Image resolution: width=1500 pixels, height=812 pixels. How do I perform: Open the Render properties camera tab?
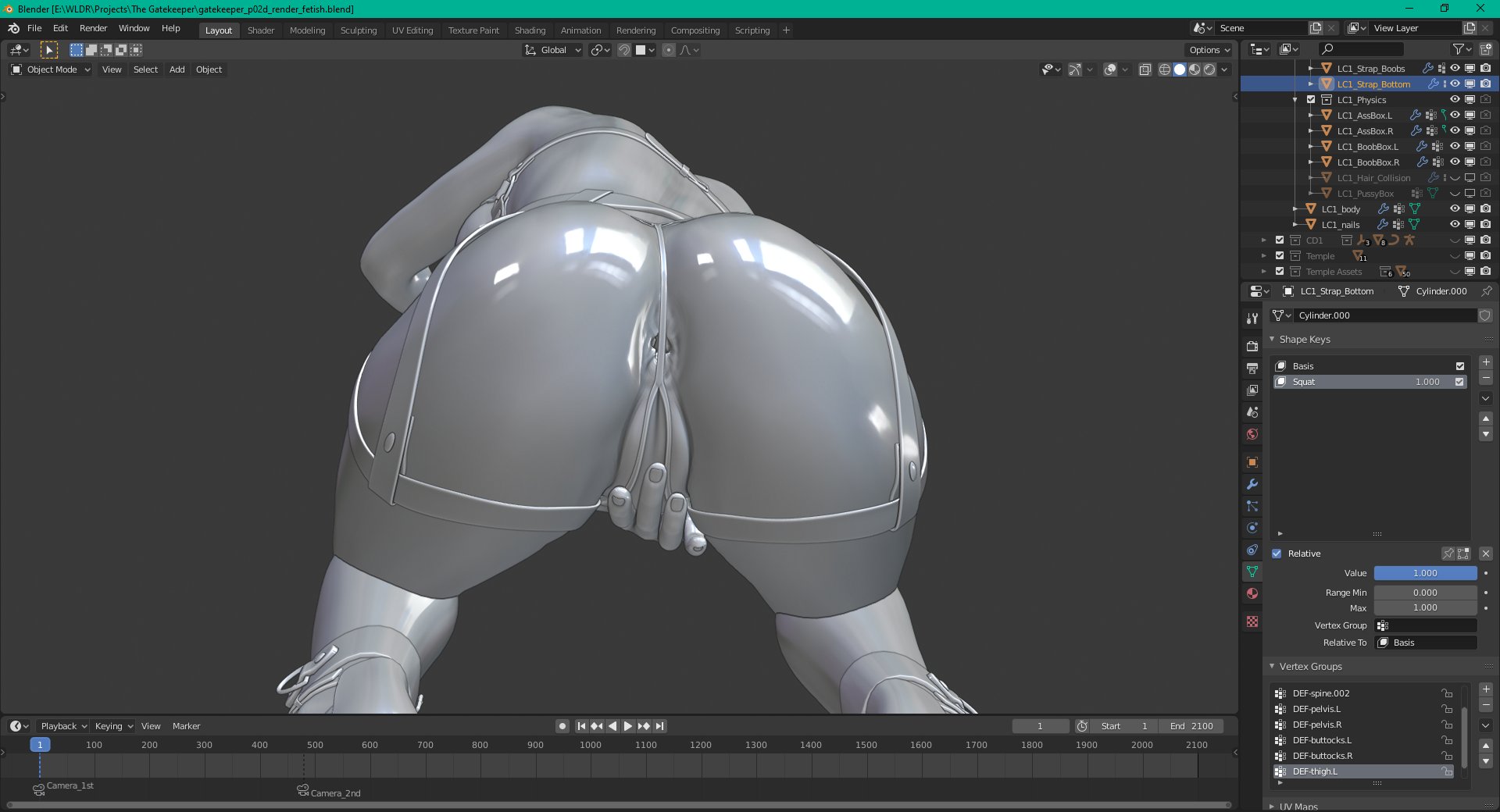[x=1252, y=346]
